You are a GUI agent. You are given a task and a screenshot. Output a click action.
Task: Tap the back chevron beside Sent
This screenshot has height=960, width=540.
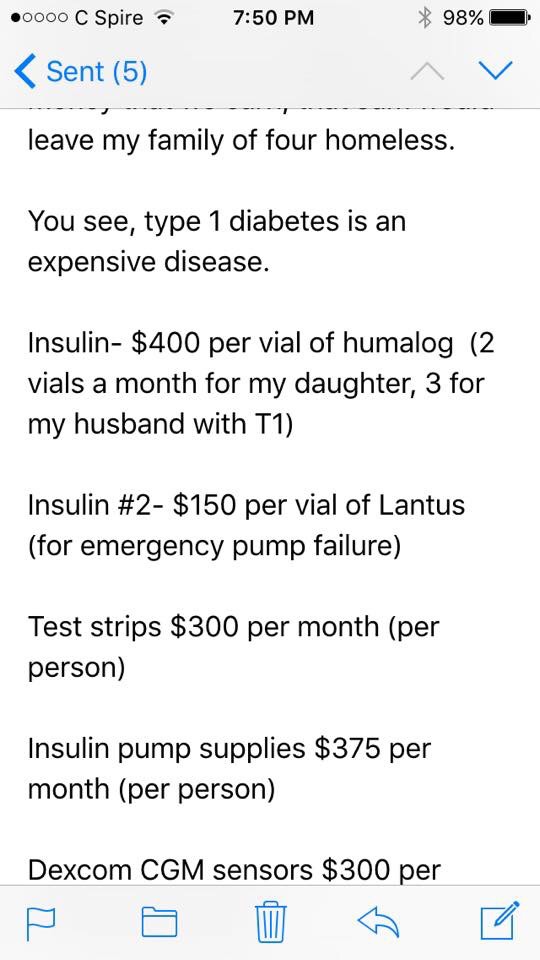click(x=24, y=72)
